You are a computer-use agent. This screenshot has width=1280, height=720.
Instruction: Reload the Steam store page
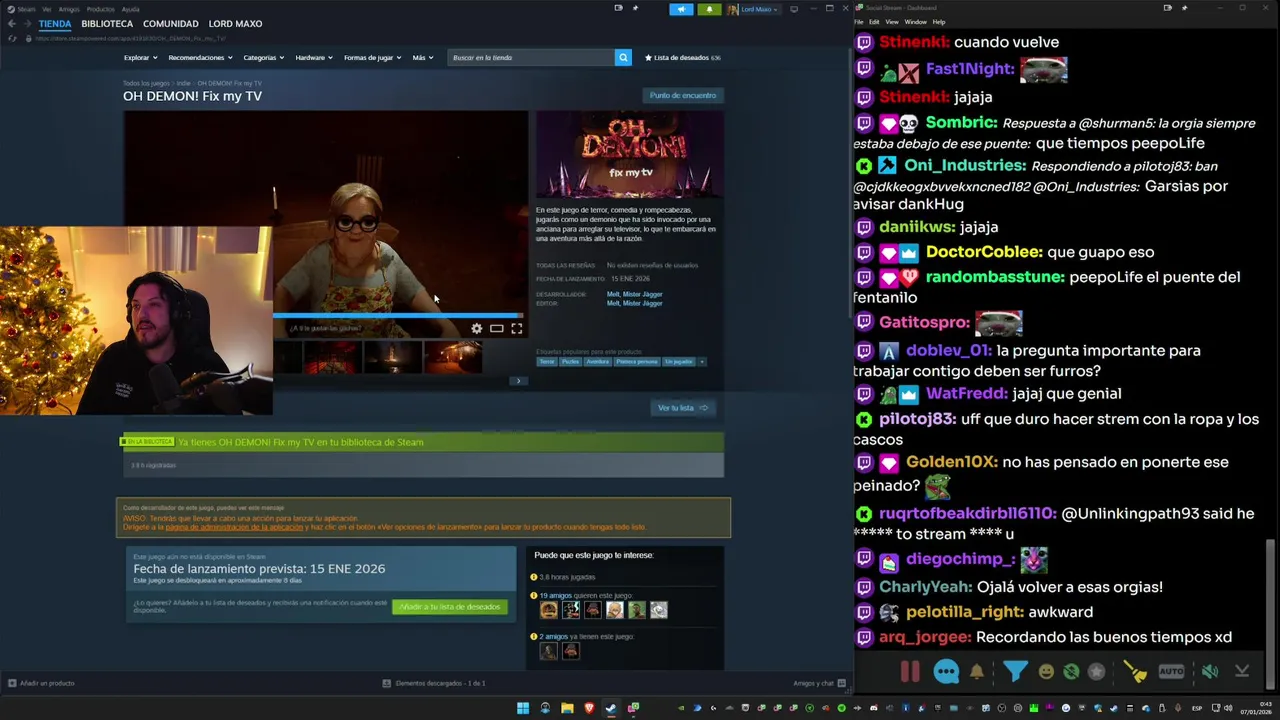pyautogui.click(x=12, y=38)
